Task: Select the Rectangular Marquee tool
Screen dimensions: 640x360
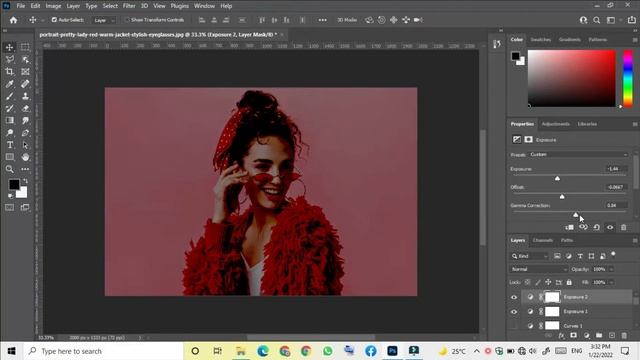Action: [25, 47]
